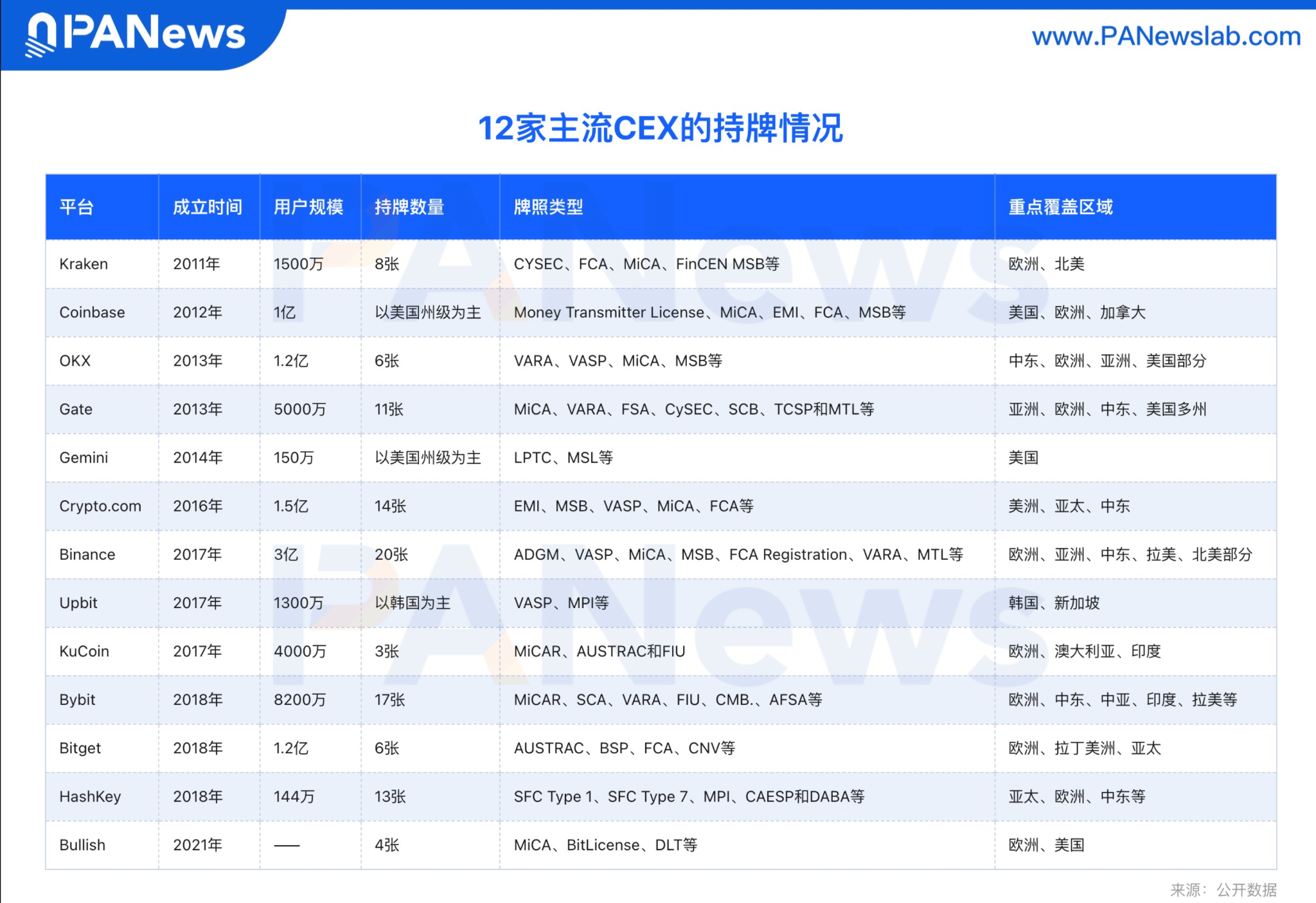1316x903 pixels.
Task: Click Binance's license count 20张
Action: (391, 555)
